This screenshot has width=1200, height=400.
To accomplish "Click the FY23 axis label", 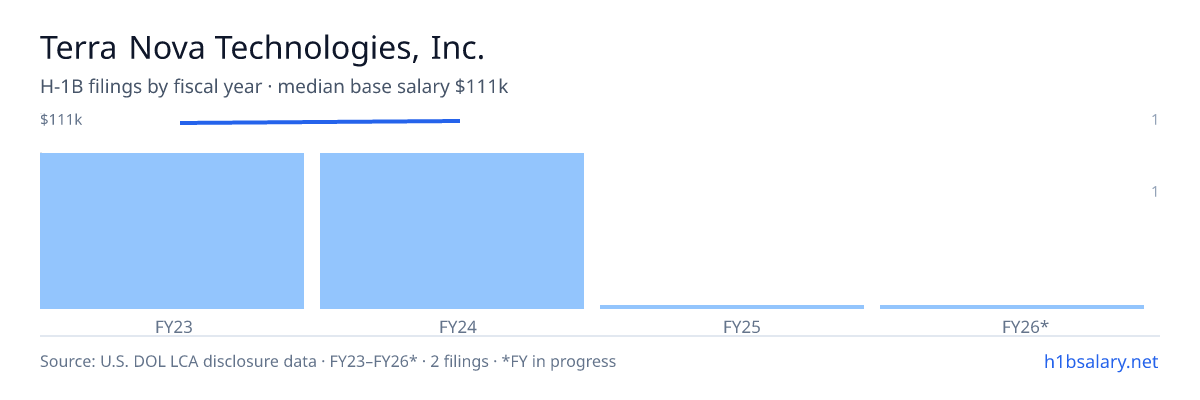I will (x=174, y=326).
